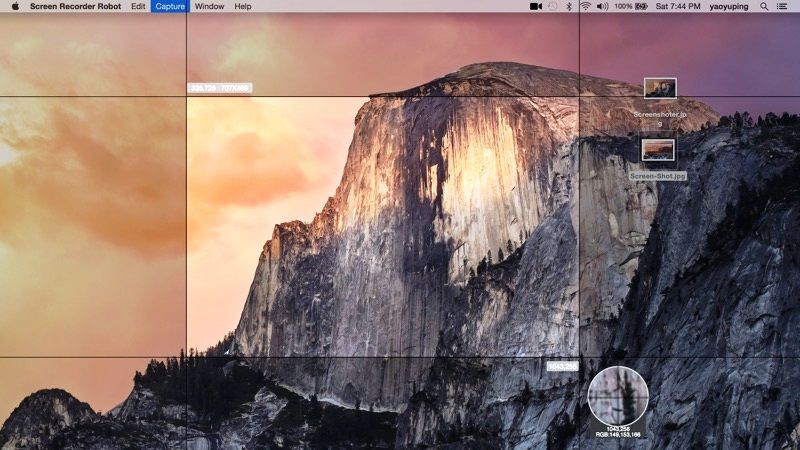Open the Help menu
The height and width of the screenshot is (450, 800).
pyautogui.click(x=243, y=7)
